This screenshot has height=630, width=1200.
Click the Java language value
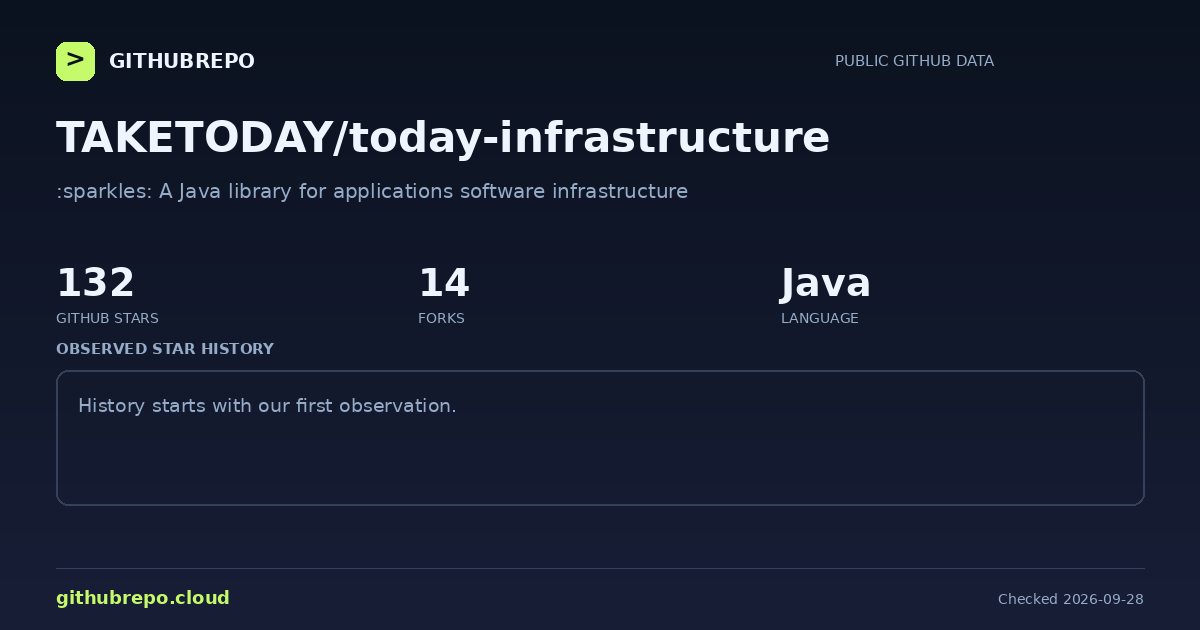point(826,283)
